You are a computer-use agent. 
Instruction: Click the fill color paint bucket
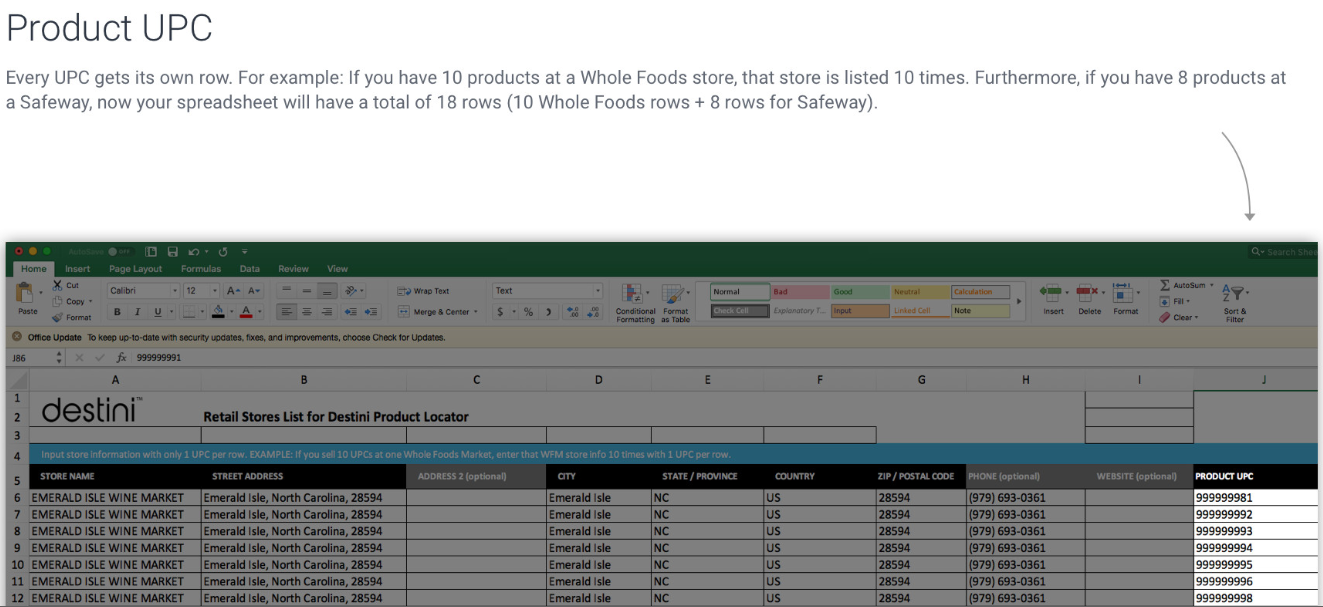pyautogui.click(x=218, y=312)
